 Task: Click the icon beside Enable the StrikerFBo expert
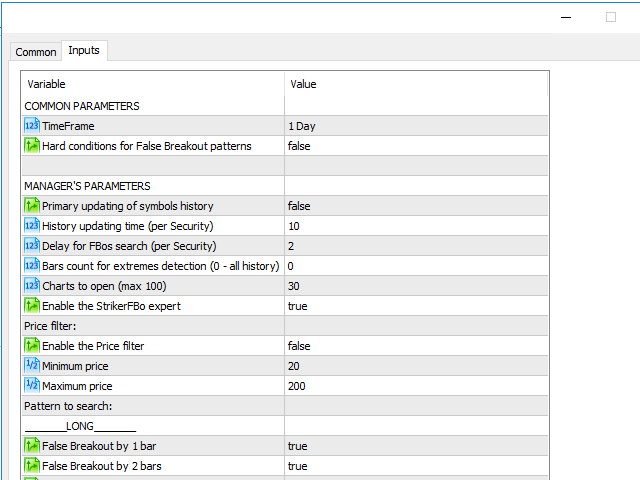(32, 306)
